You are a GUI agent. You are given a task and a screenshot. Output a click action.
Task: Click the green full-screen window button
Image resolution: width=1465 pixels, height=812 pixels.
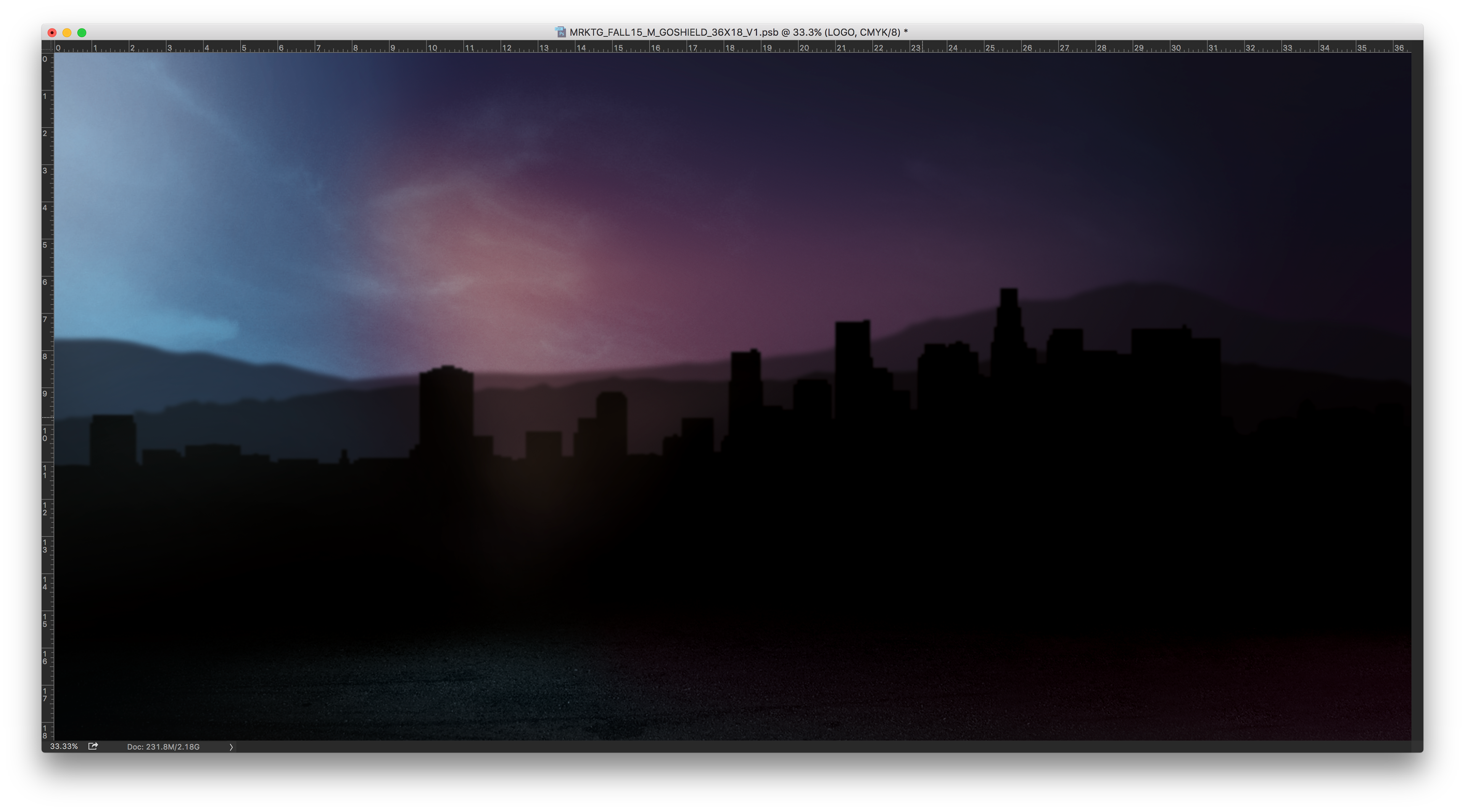tap(82, 32)
